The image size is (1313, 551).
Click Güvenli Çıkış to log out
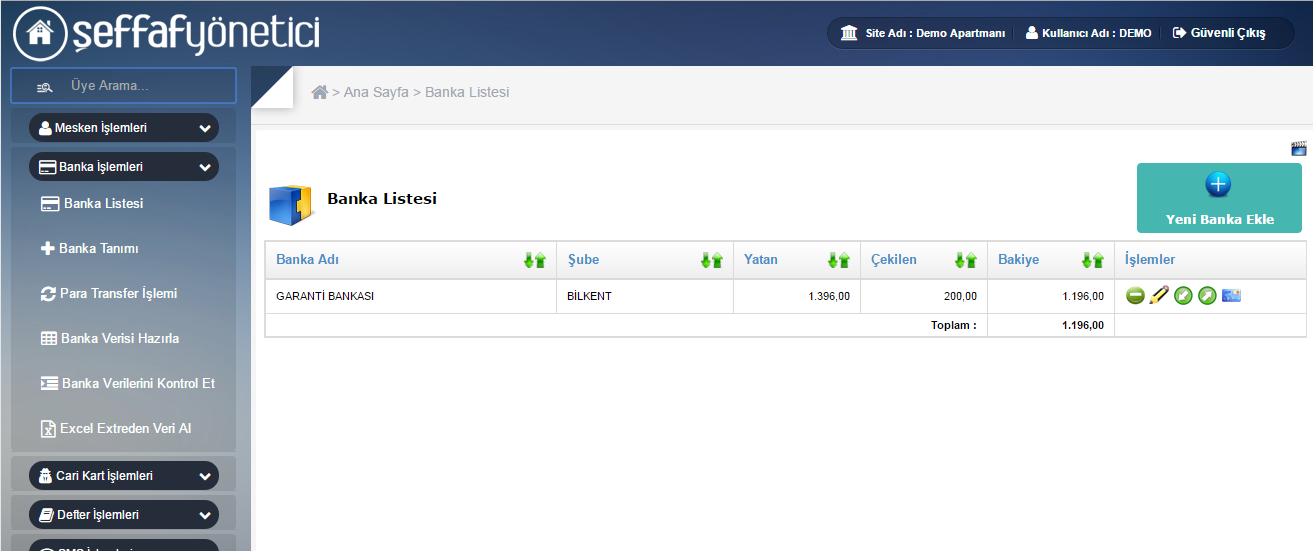tap(1228, 33)
